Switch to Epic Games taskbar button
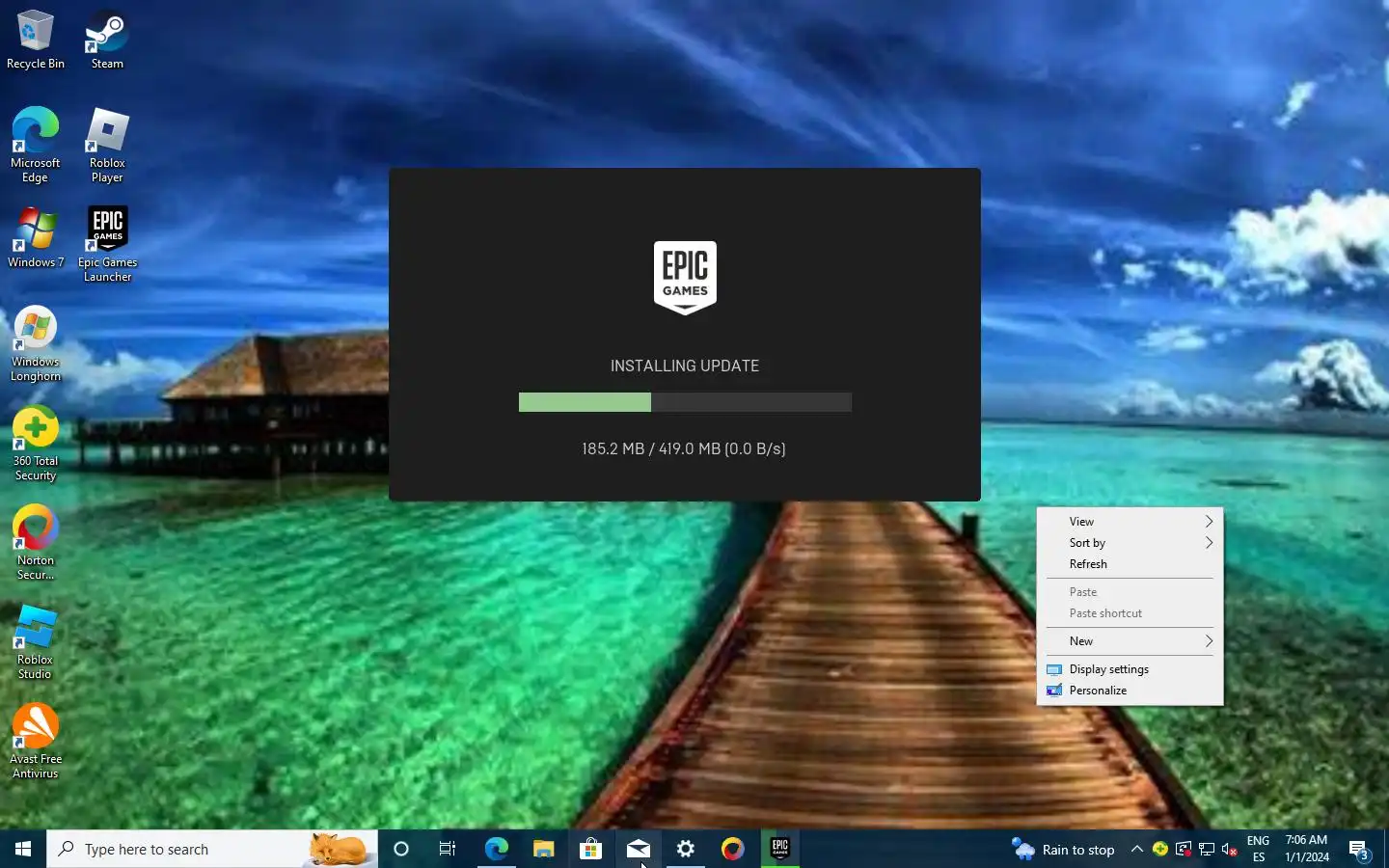 [780, 849]
